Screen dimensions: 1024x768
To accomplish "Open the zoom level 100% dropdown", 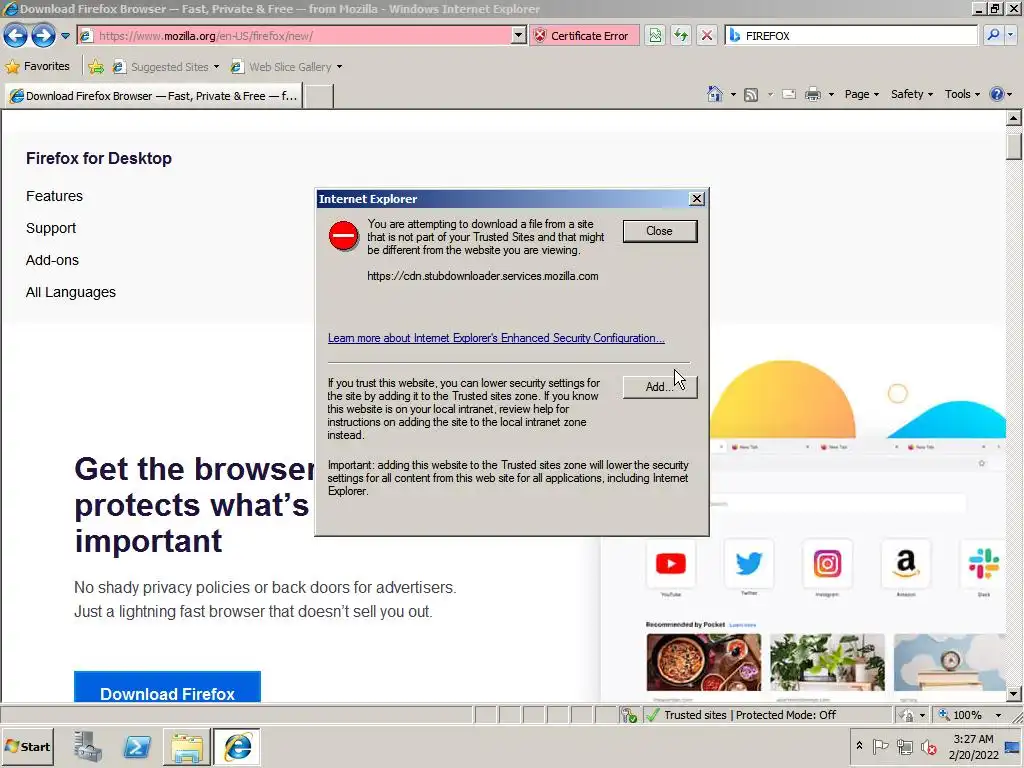I will coord(998,715).
